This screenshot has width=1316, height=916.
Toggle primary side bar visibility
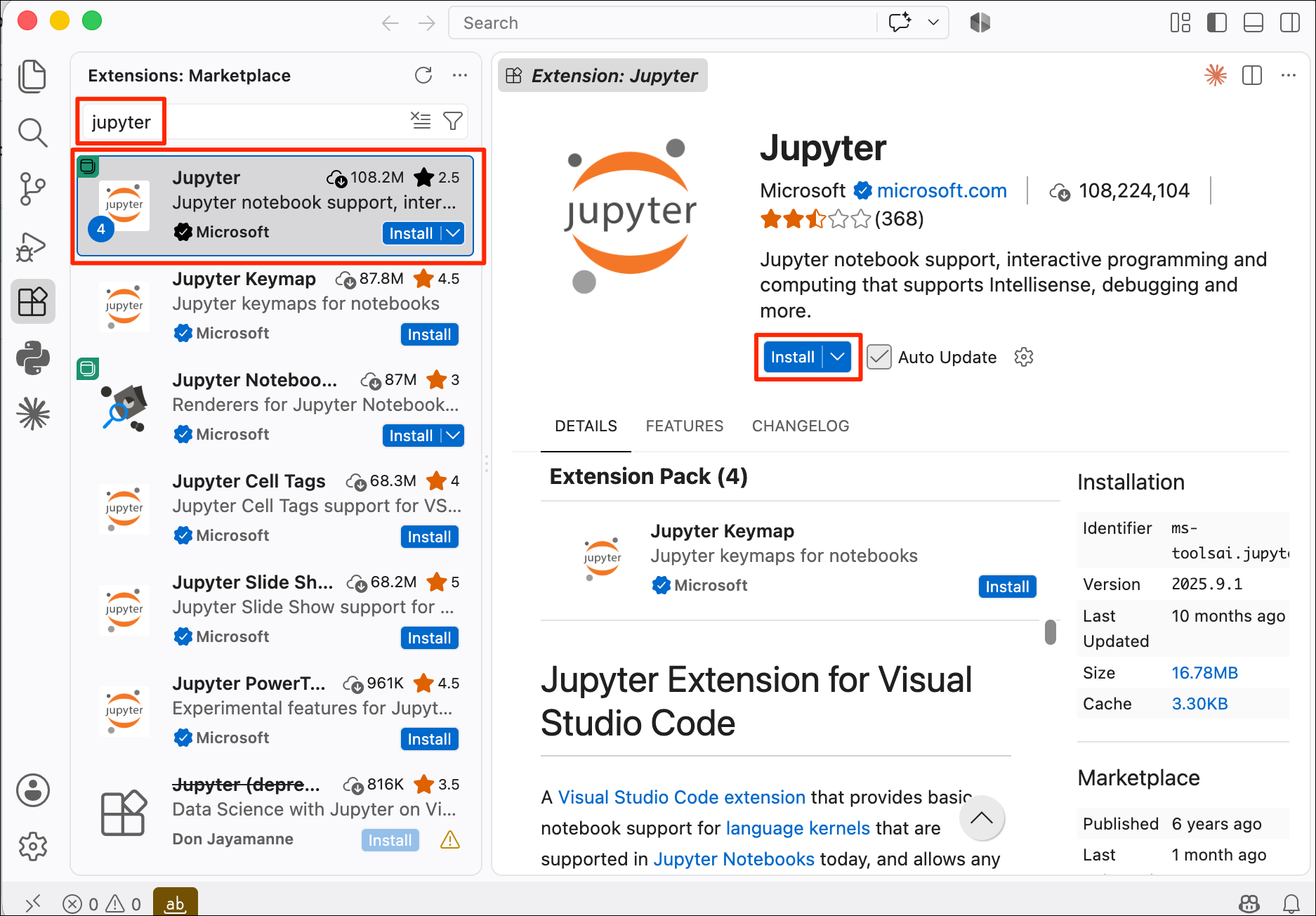pos(1217,22)
